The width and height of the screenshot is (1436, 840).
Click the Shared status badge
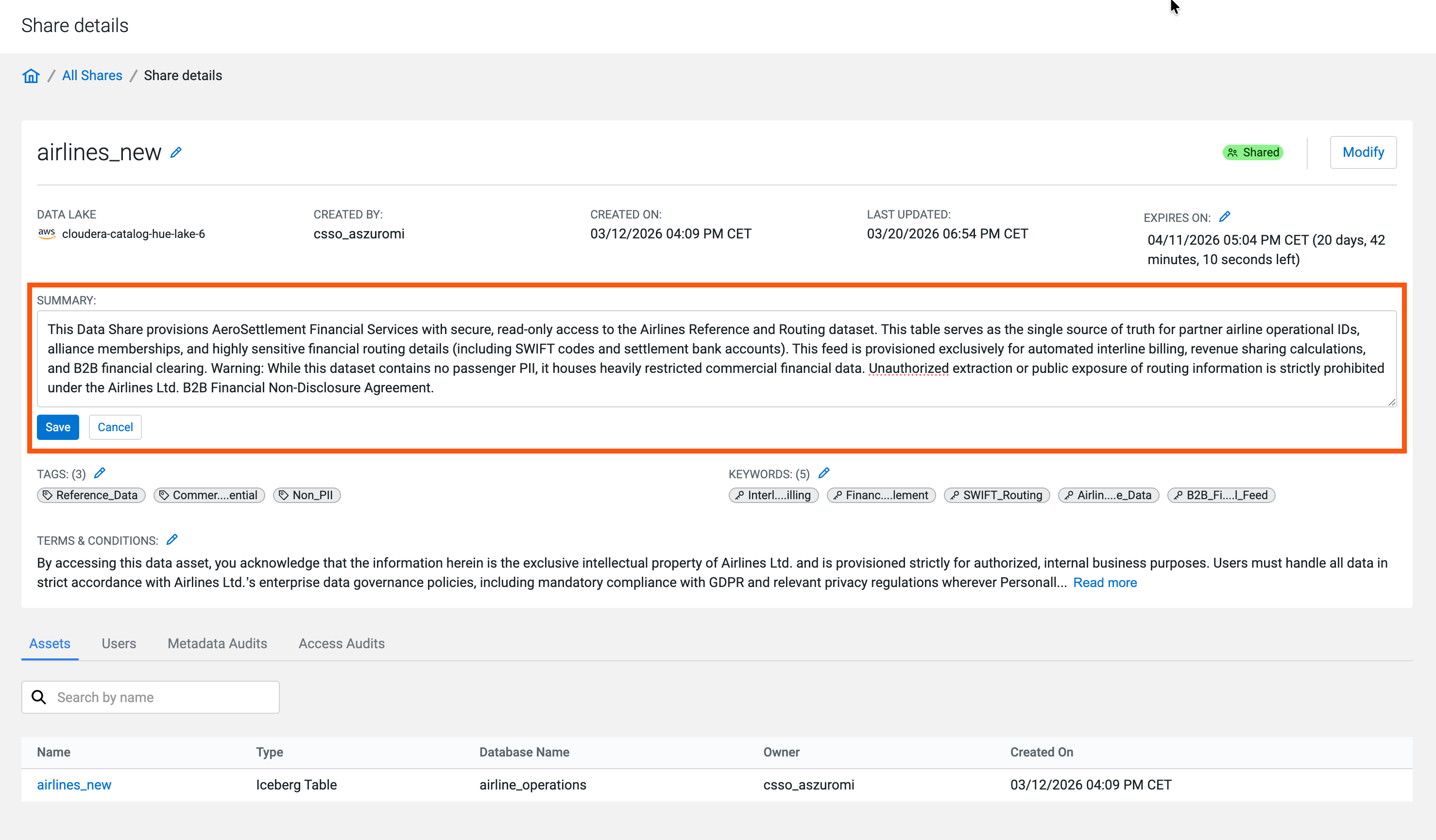(1252, 152)
